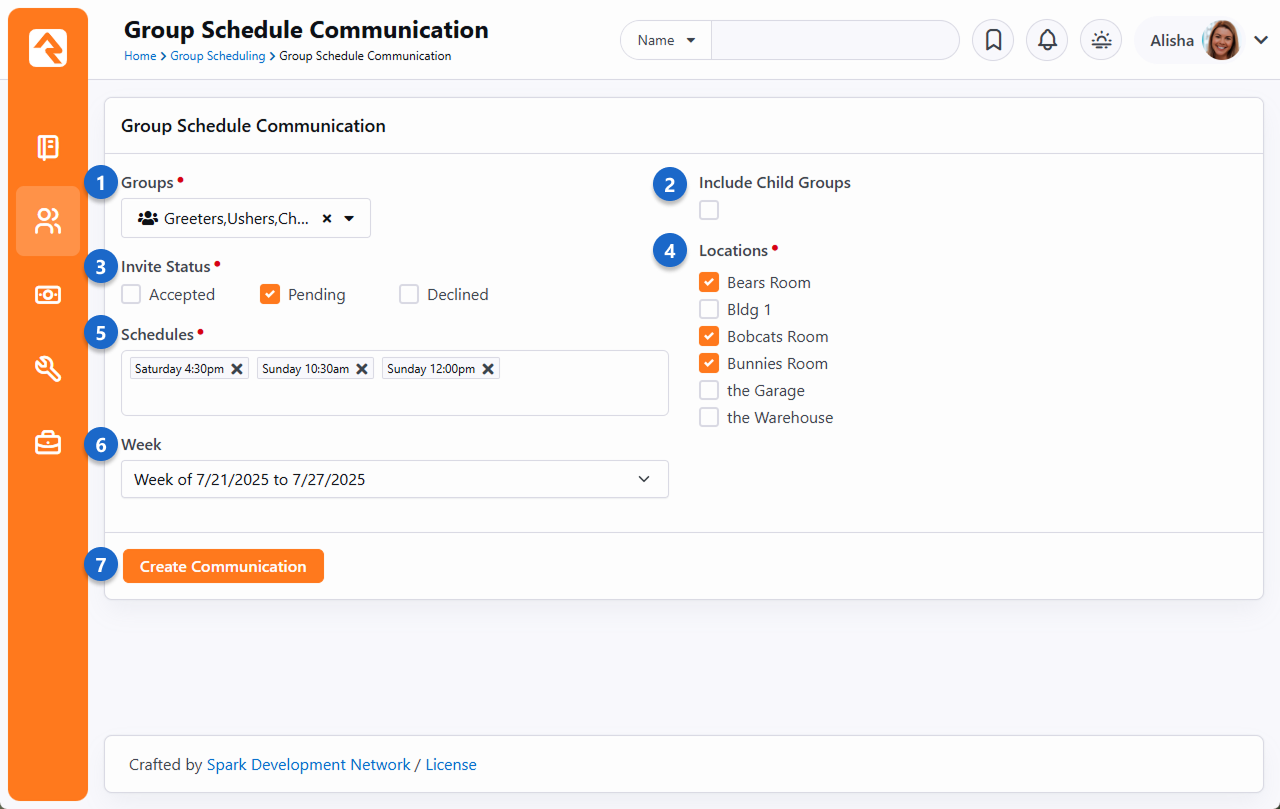1280x809 pixels.
Task: Check the Accepted invite status box
Action: (131, 295)
